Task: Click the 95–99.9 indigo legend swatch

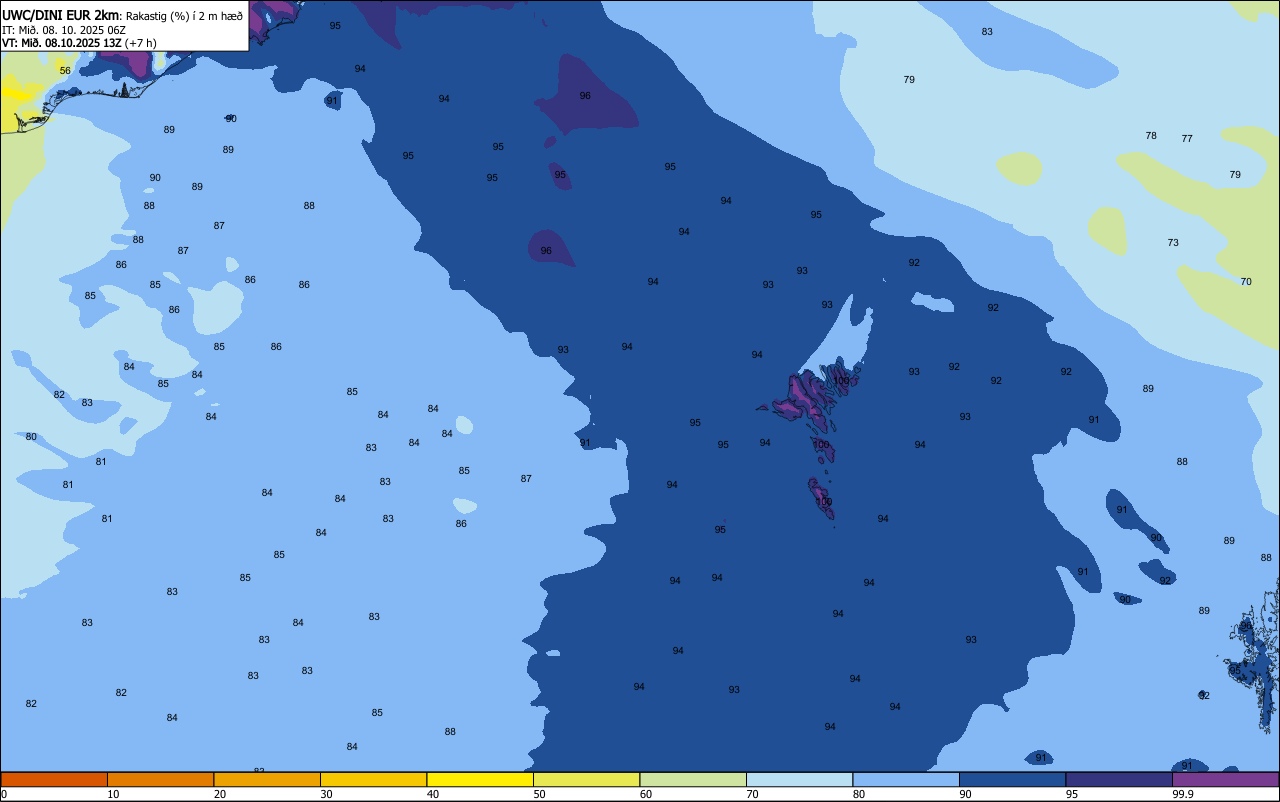Action: pyautogui.click(x=1119, y=779)
